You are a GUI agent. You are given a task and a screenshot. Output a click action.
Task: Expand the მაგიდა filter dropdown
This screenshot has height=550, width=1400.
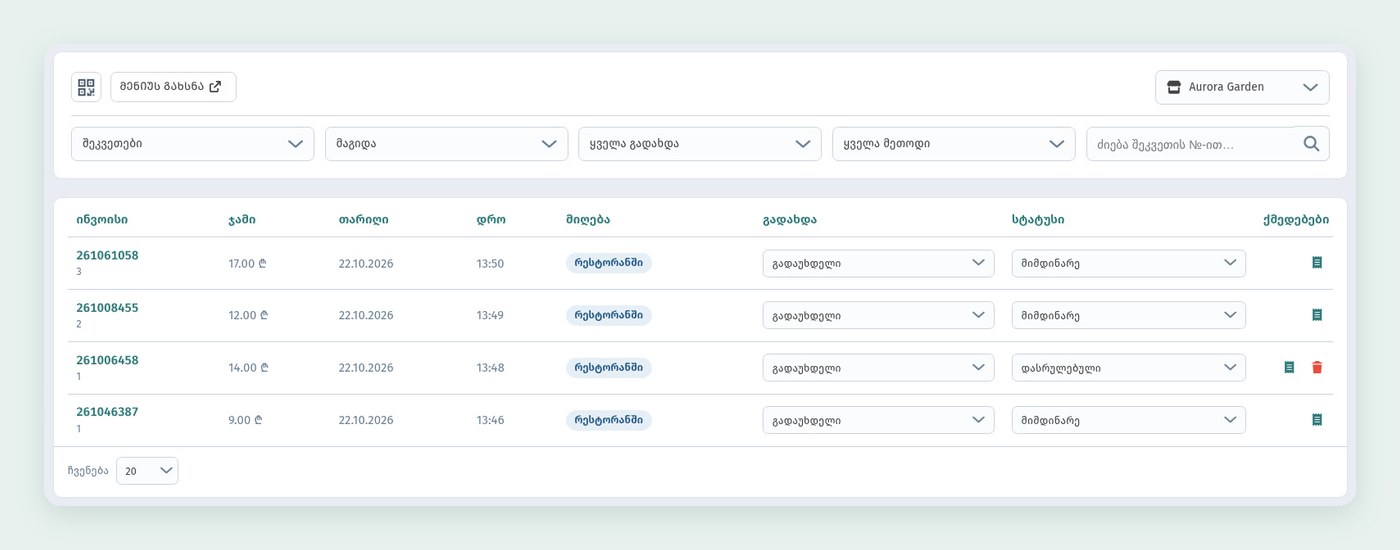[x=446, y=144]
